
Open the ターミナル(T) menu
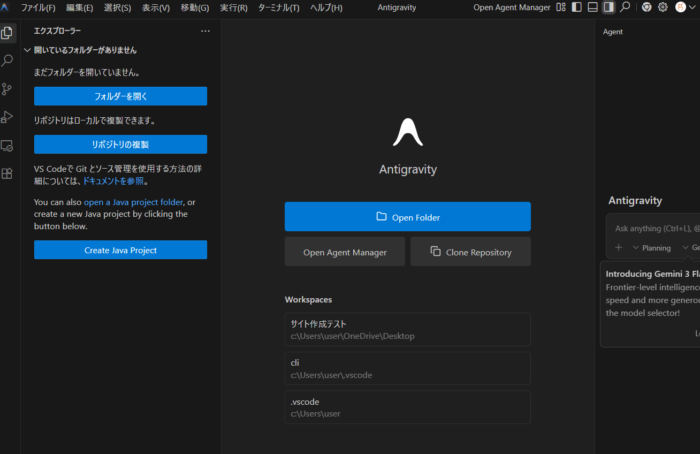[x=278, y=8]
